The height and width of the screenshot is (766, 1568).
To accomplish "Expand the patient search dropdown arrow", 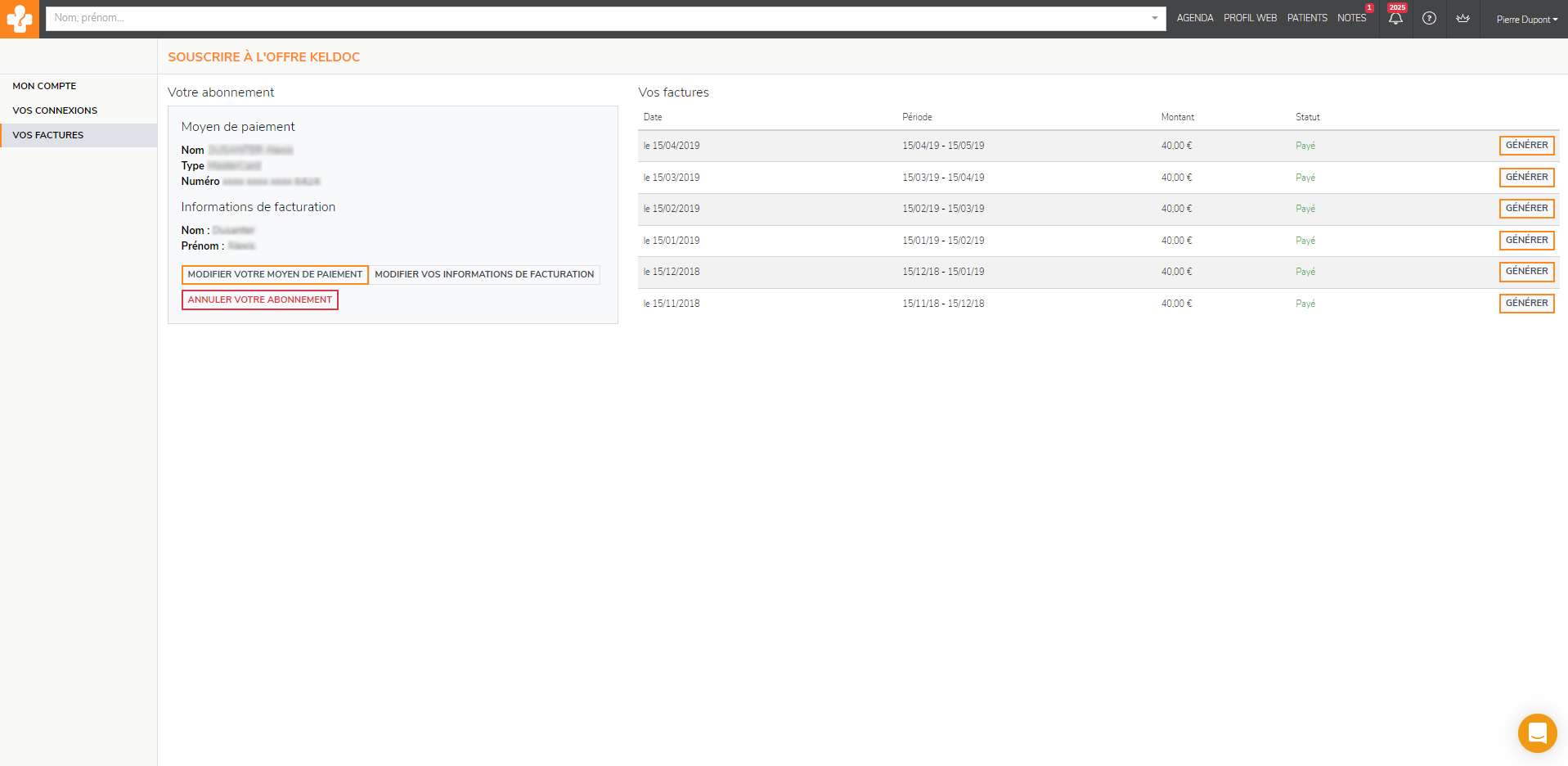I will pos(1154,18).
